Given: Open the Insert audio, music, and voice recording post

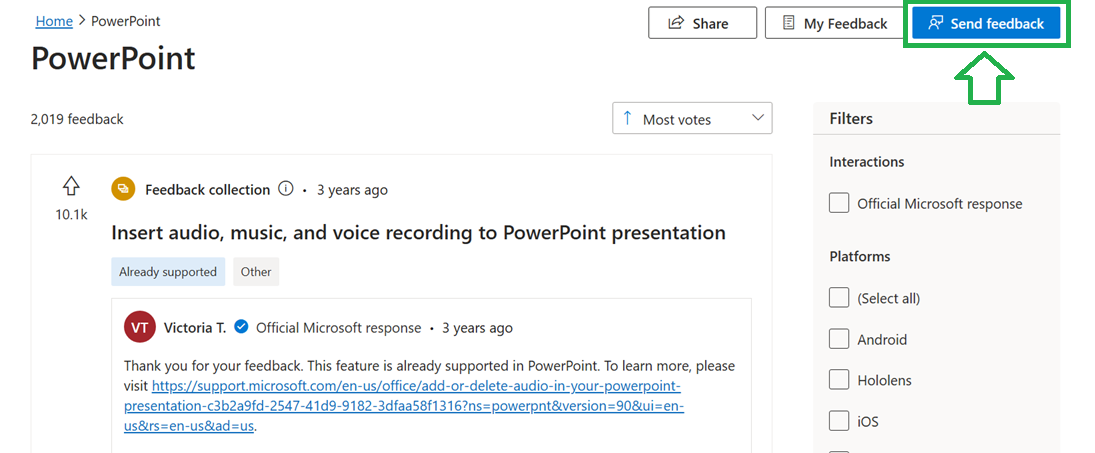Looking at the screenshot, I should pyautogui.click(x=418, y=232).
